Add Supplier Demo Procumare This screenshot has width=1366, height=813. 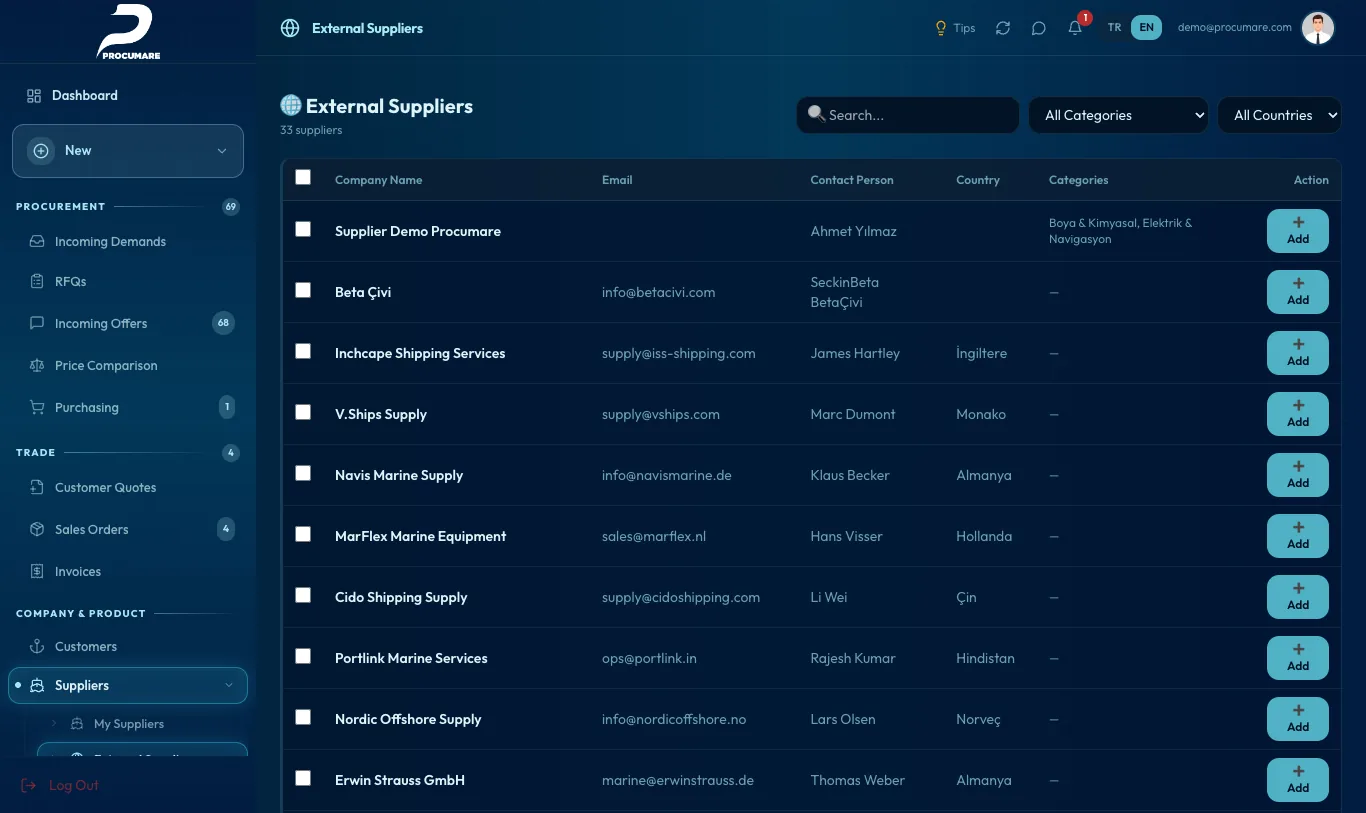(1297, 231)
